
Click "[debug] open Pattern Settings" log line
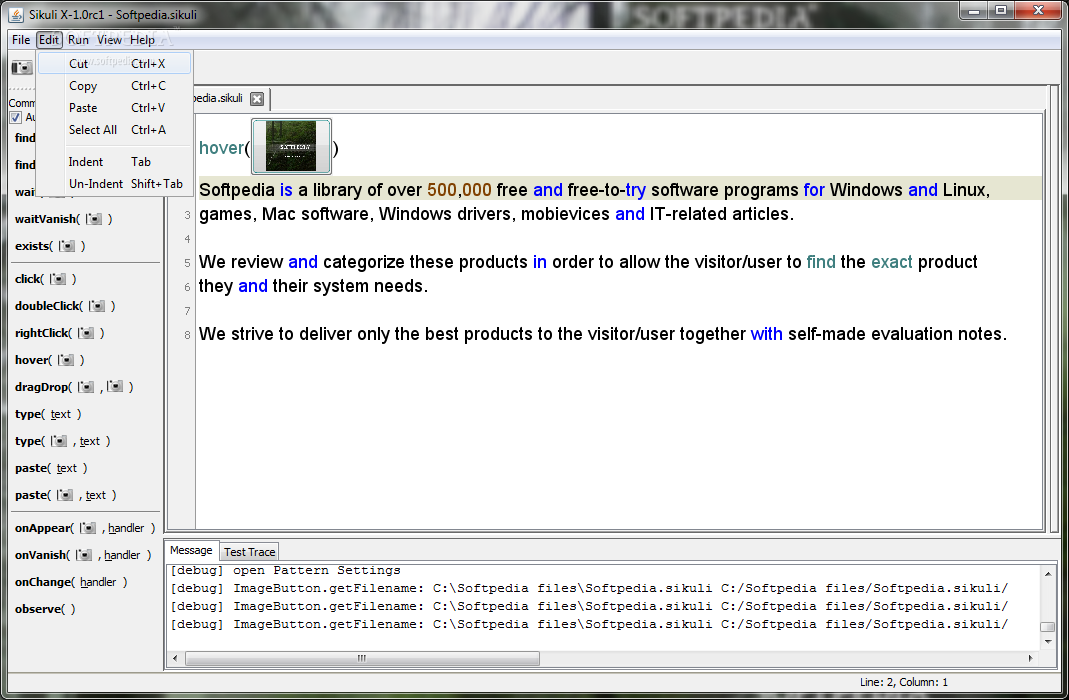tap(285, 570)
